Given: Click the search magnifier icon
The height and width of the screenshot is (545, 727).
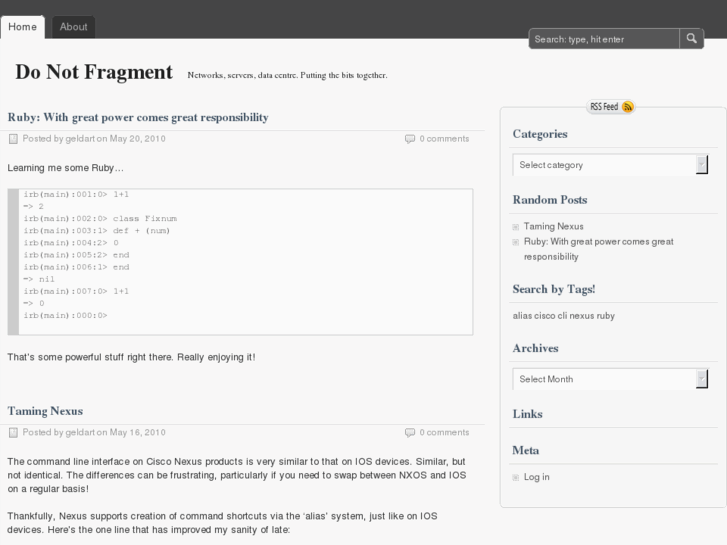Looking at the screenshot, I should tap(692, 39).
